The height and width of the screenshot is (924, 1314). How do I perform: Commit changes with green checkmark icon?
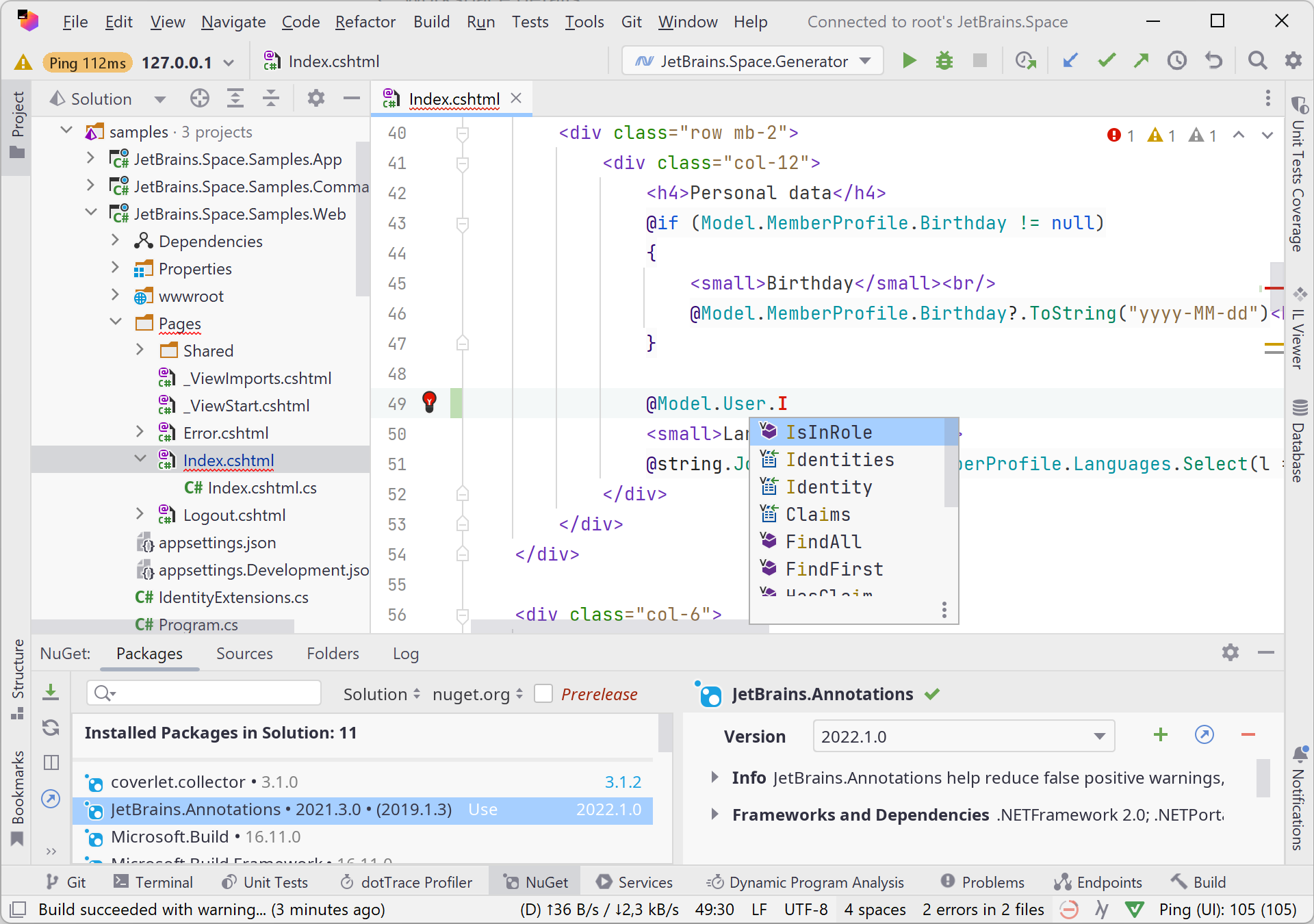1107,61
